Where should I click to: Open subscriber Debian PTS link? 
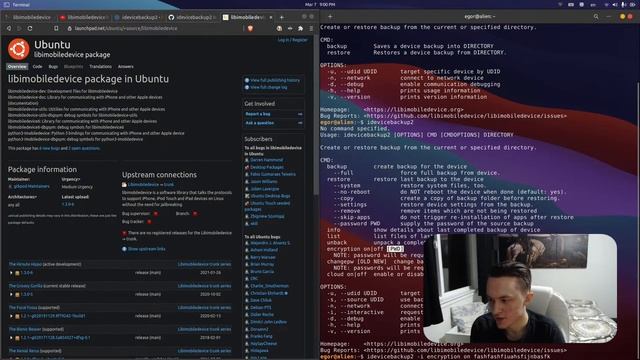pos(260,307)
